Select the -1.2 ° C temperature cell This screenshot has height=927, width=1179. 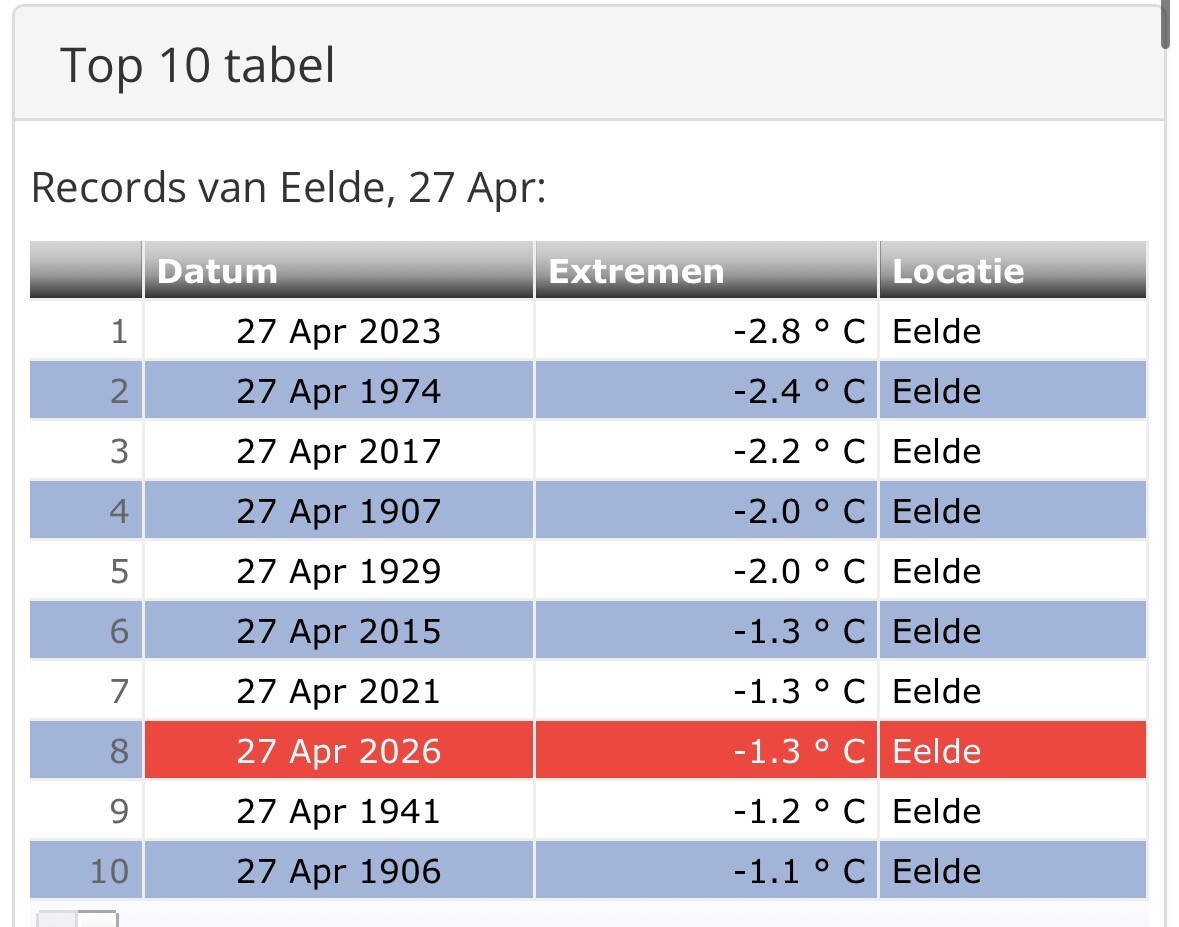click(799, 811)
